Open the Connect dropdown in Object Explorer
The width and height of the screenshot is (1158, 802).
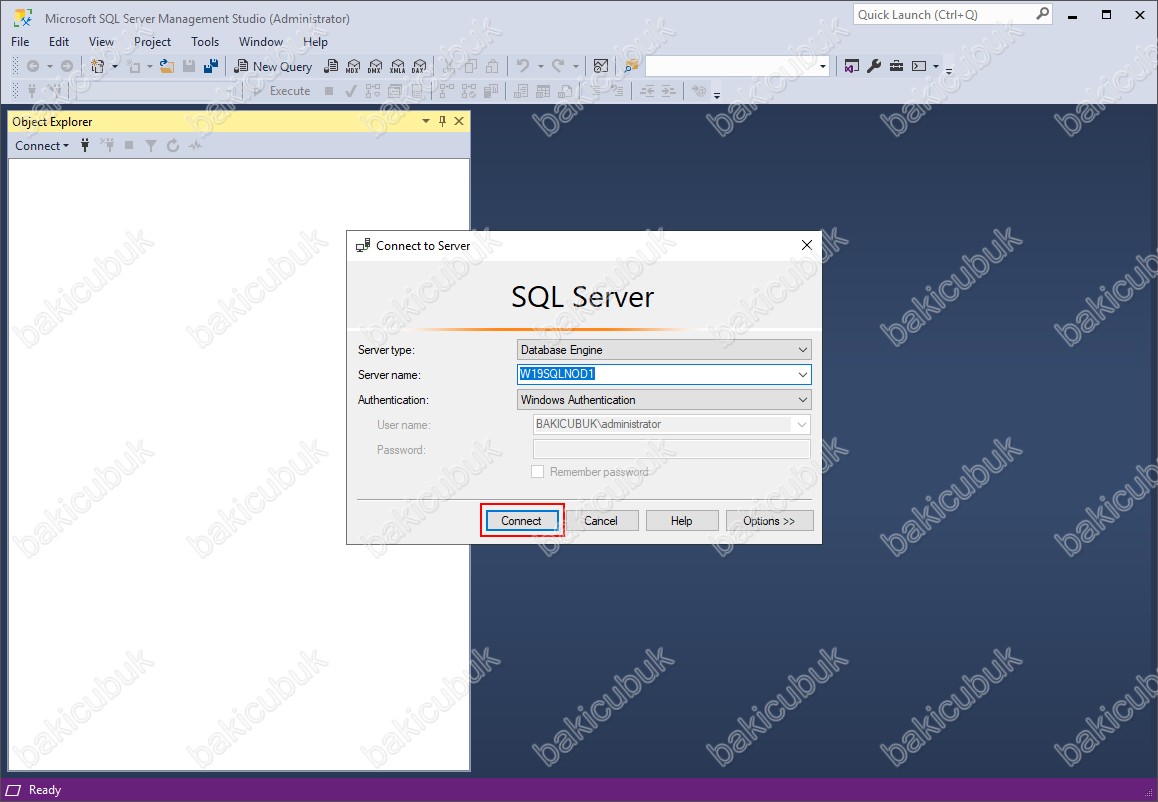pyautogui.click(x=42, y=145)
